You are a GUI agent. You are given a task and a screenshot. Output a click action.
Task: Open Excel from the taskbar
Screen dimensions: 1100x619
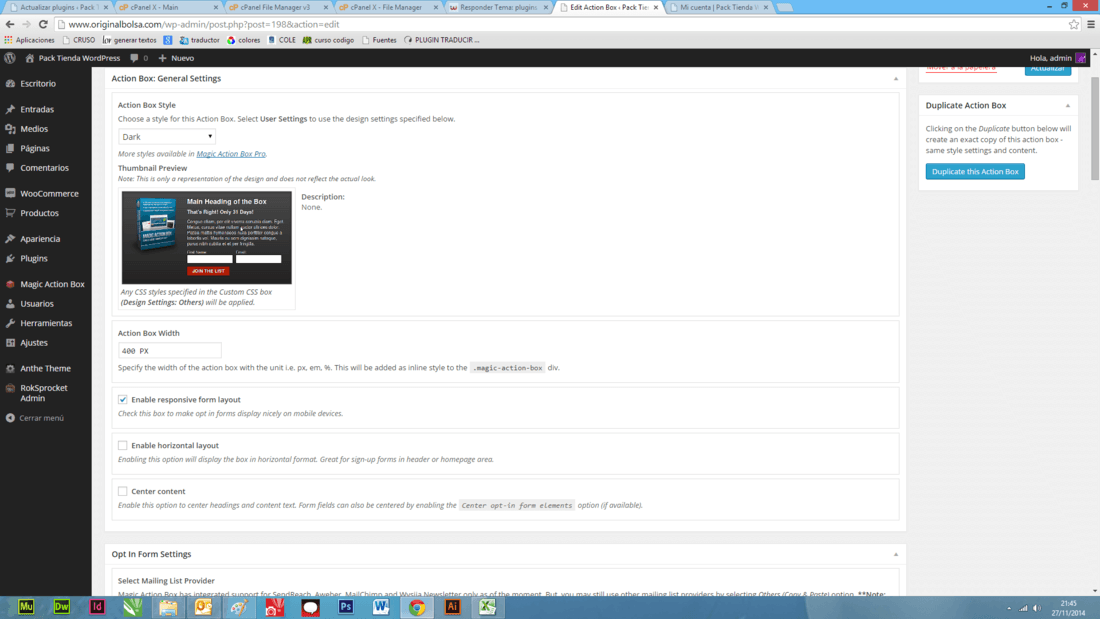pos(488,606)
